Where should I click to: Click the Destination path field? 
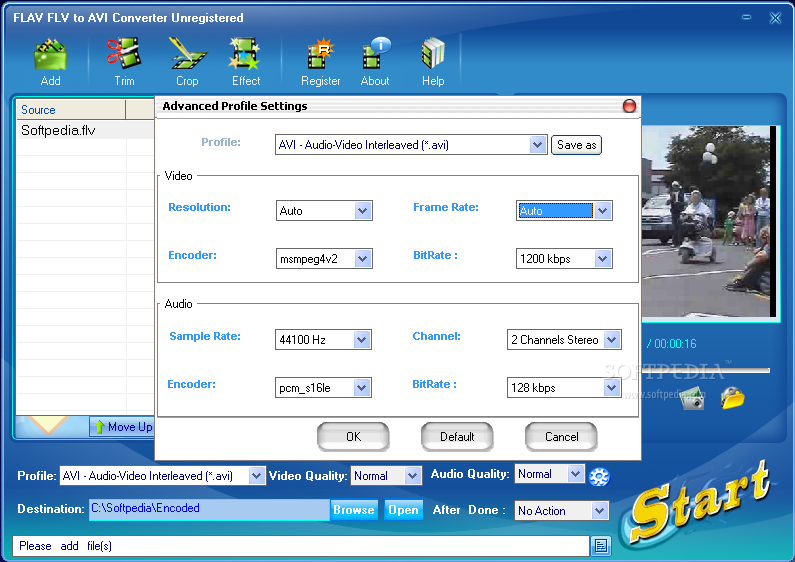point(209,510)
